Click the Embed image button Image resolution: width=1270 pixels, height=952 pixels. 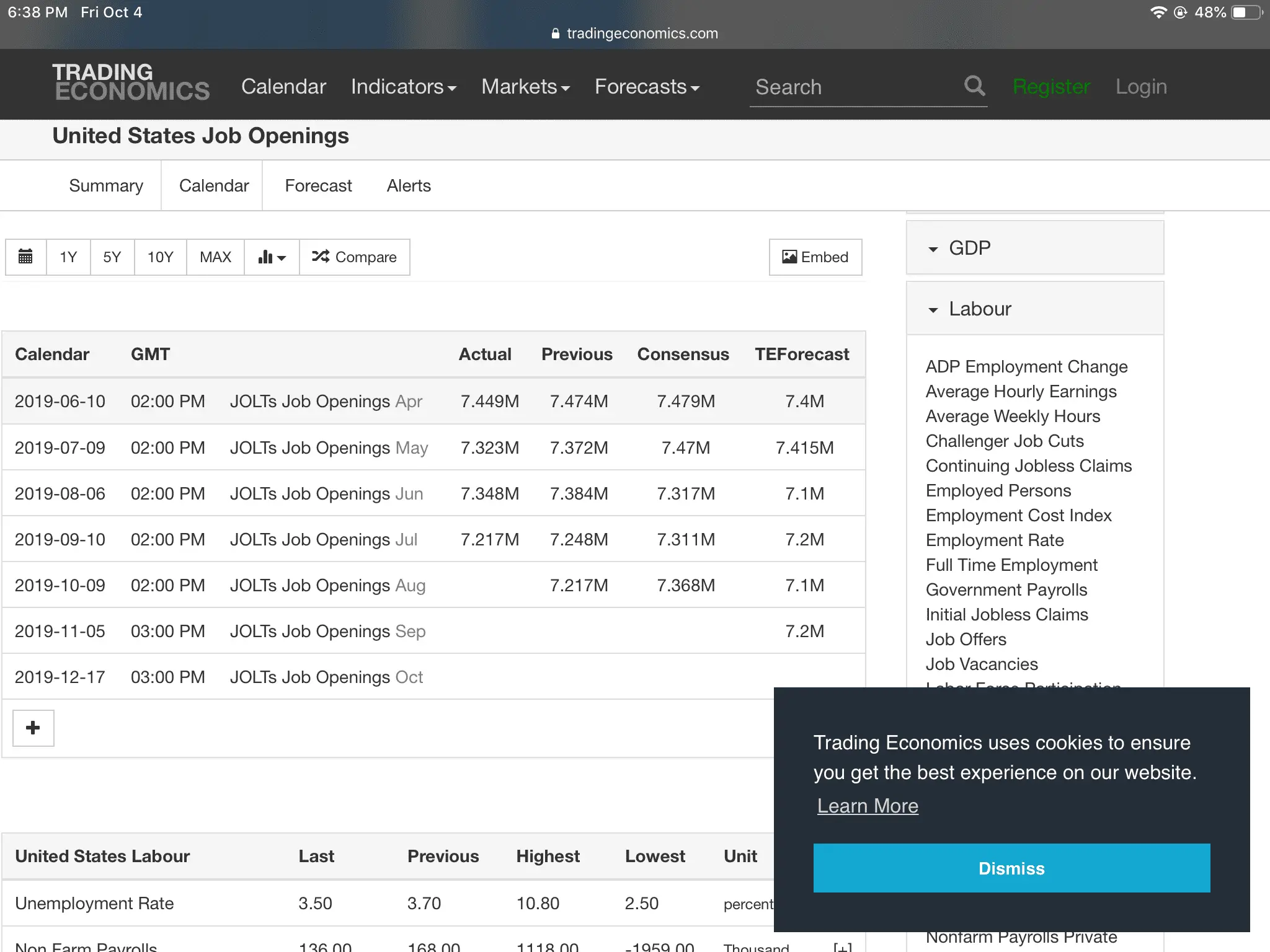click(815, 257)
